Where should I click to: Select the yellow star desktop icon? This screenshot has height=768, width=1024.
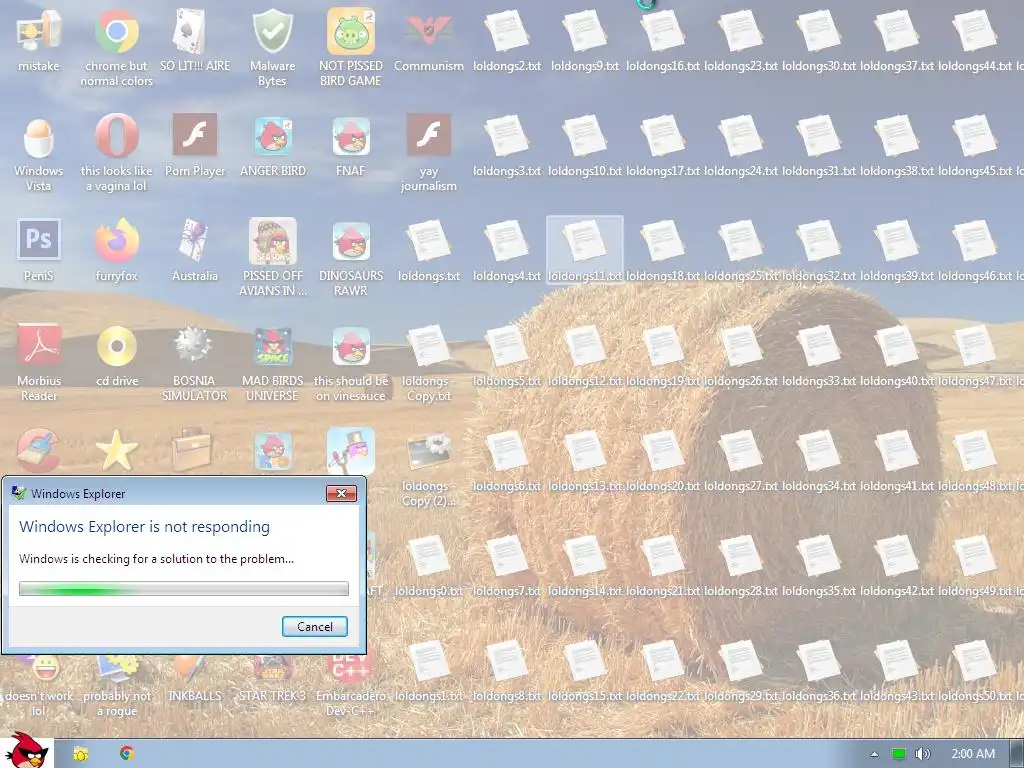tap(117, 451)
